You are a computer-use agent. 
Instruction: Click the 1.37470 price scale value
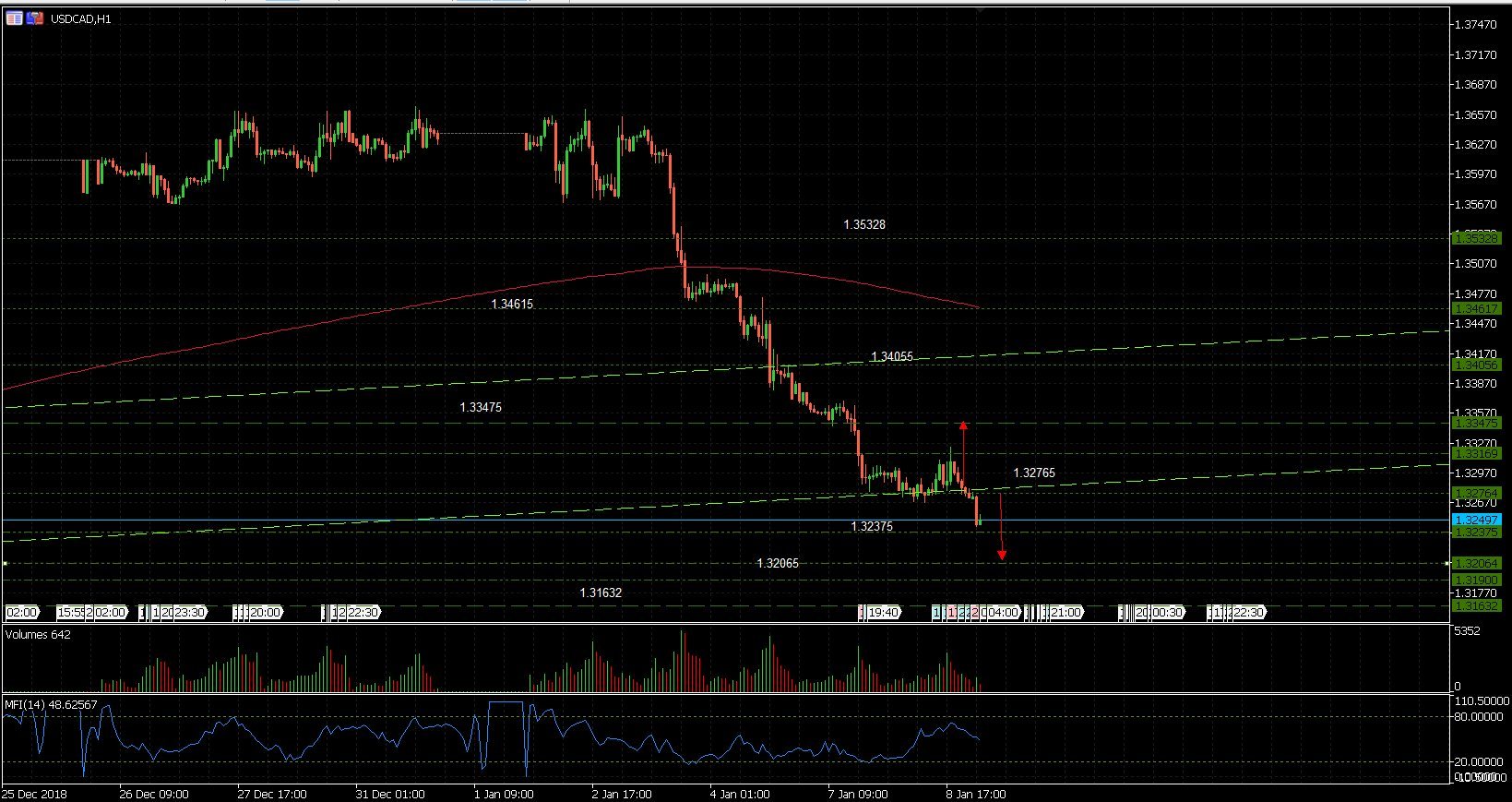[1474, 25]
